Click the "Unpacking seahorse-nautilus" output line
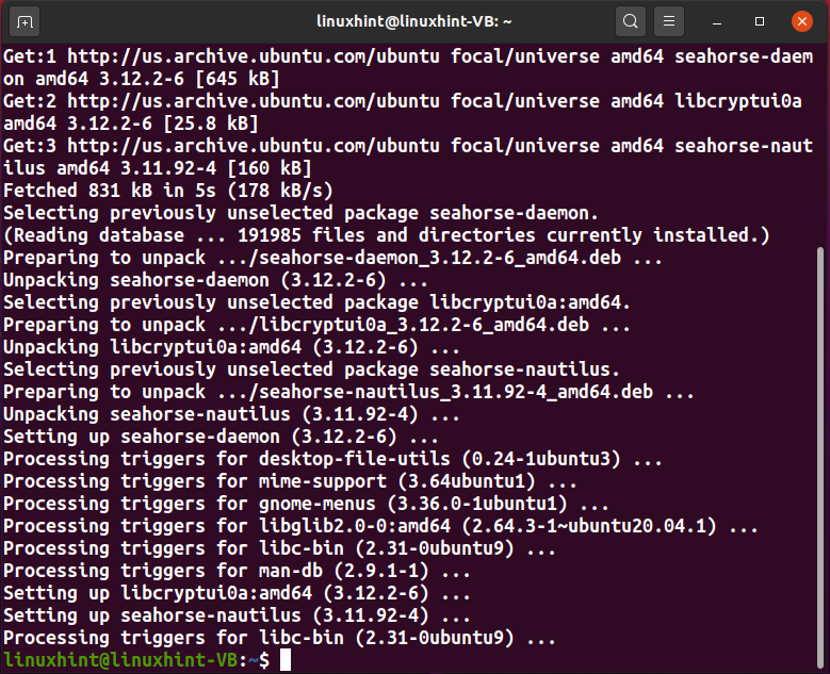 [231, 414]
